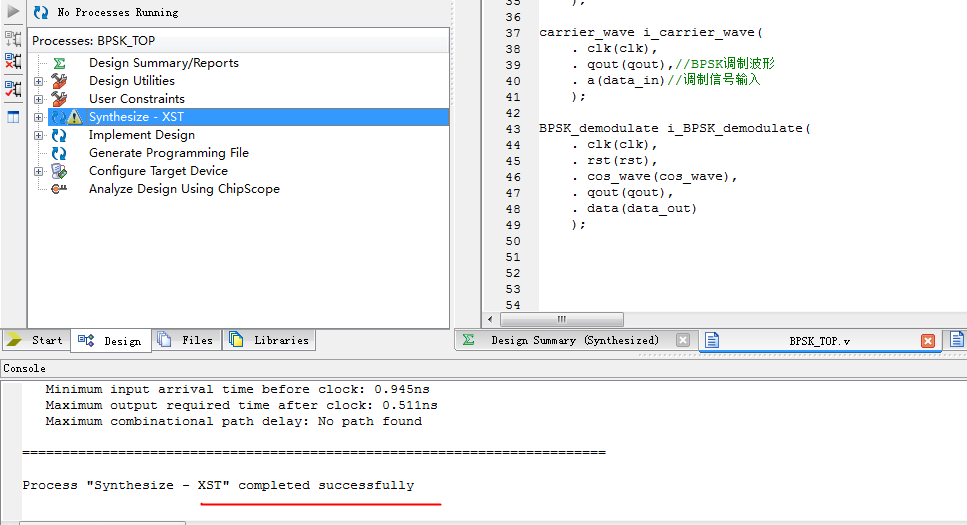This screenshot has height=525, width=967.
Task: Select Design Summary/Reports process
Action: pyautogui.click(x=163, y=63)
